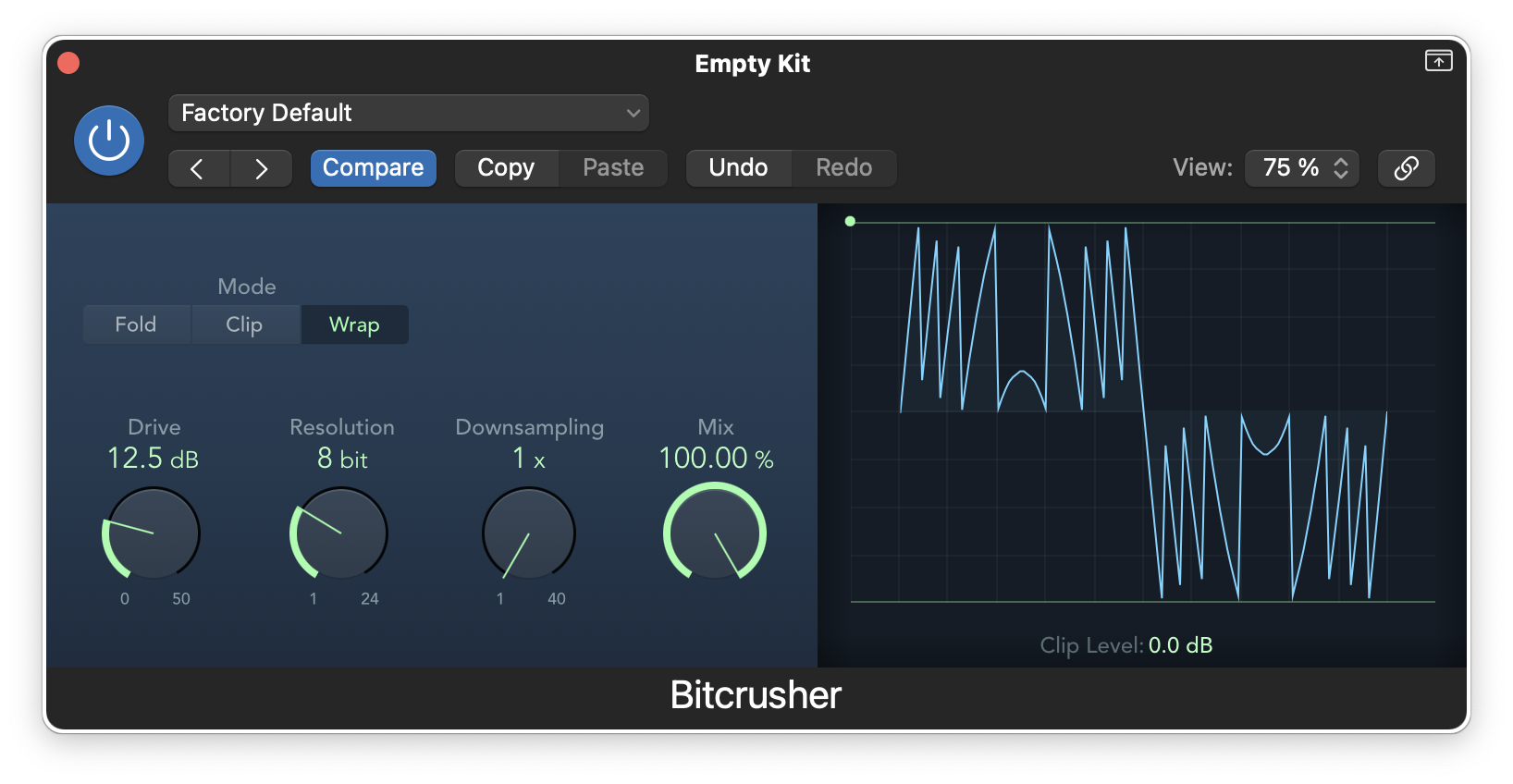Image resolution: width=1513 pixels, height=784 pixels.
Task: Click the waveform display graph
Action: tap(1143, 412)
